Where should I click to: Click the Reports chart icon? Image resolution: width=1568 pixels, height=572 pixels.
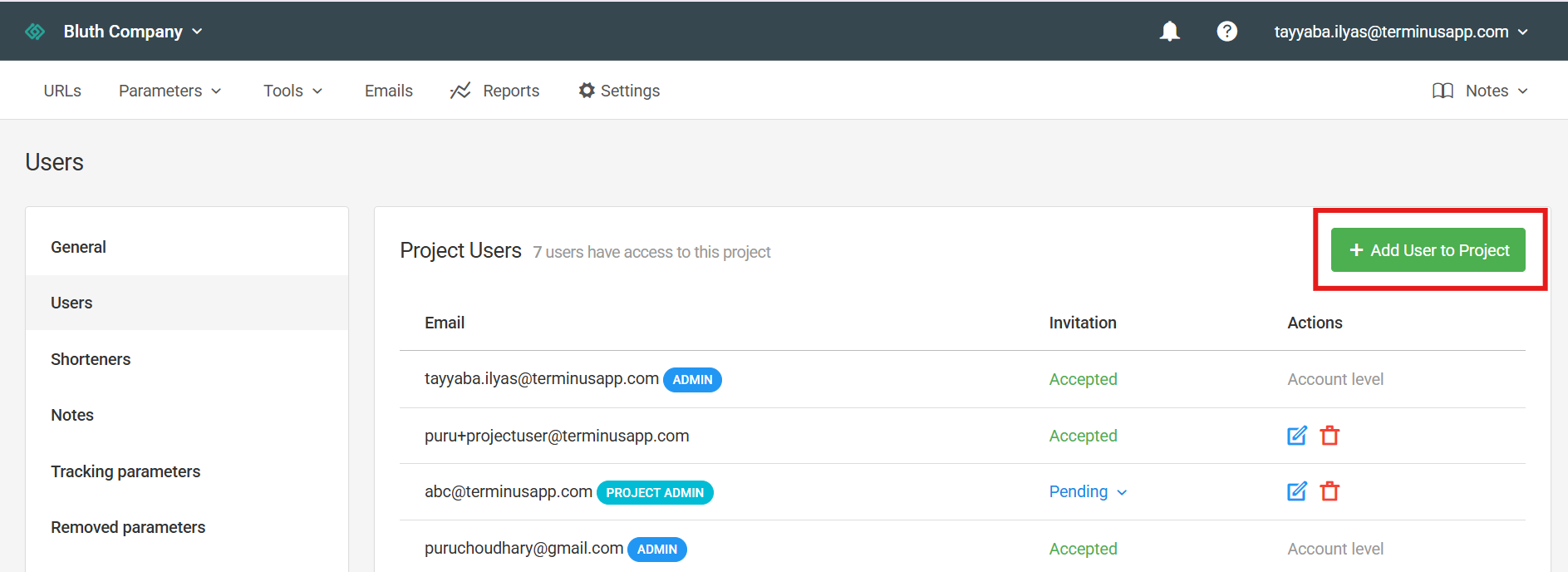(460, 91)
